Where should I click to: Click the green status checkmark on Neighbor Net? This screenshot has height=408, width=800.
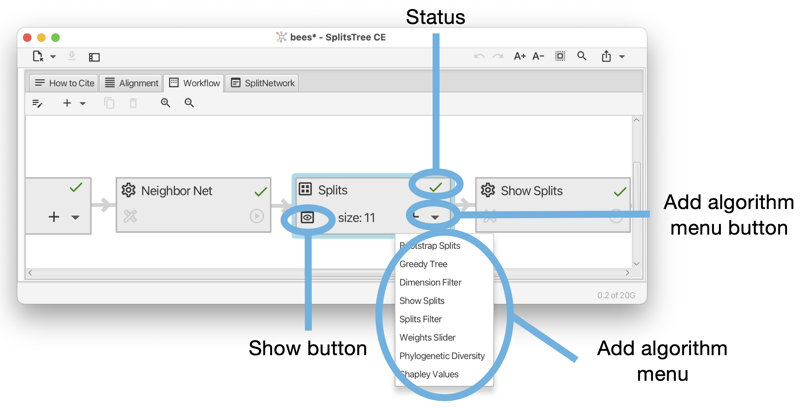click(261, 192)
